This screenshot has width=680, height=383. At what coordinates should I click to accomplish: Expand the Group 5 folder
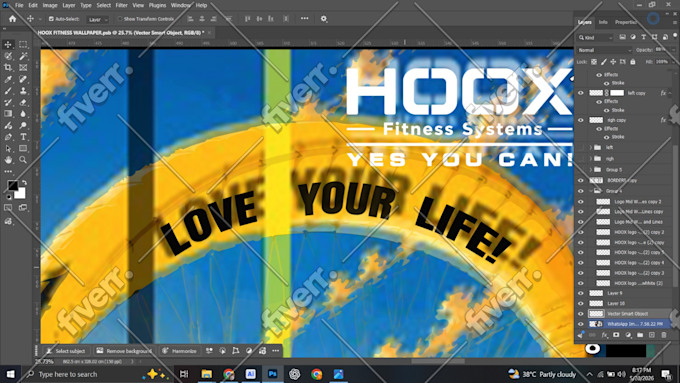coord(591,170)
